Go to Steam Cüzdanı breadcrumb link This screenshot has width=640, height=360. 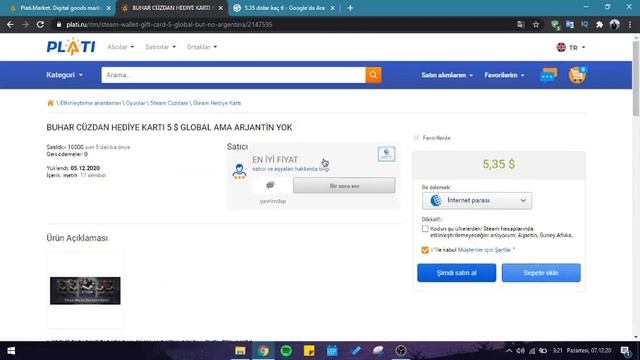(169, 103)
